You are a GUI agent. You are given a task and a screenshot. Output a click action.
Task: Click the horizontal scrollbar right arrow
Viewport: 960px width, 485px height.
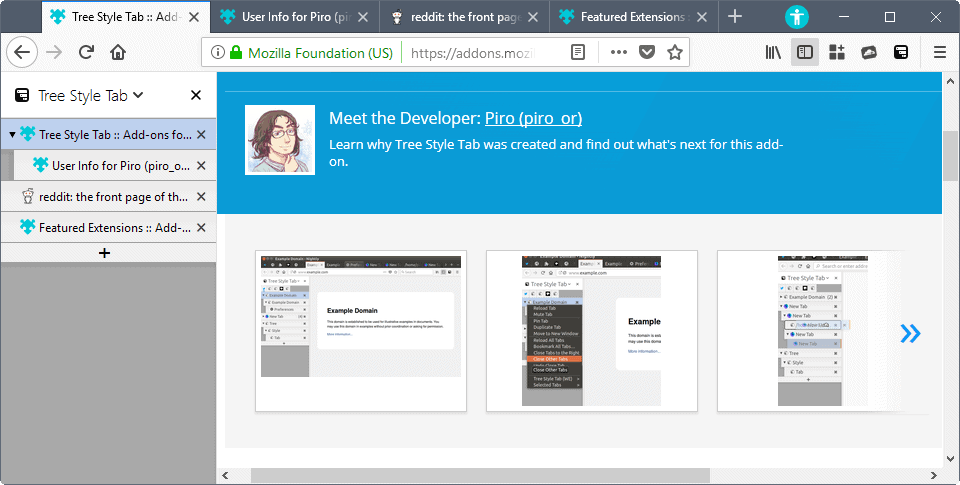[x=934, y=475]
